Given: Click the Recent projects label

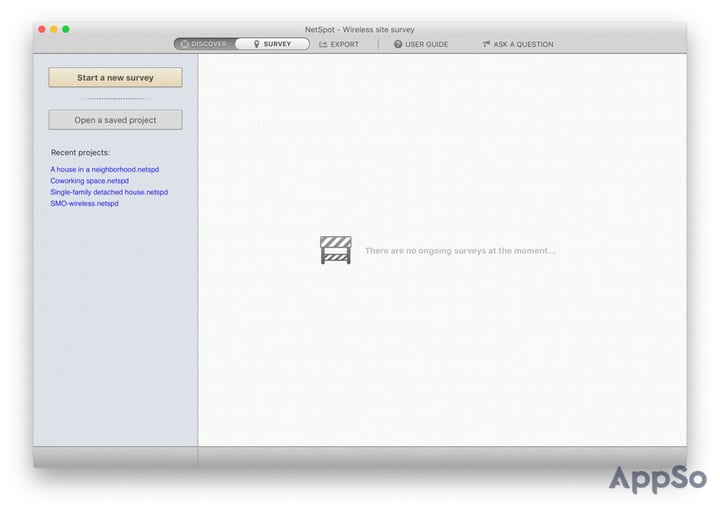Looking at the screenshot, I should [x=80, y=152].
